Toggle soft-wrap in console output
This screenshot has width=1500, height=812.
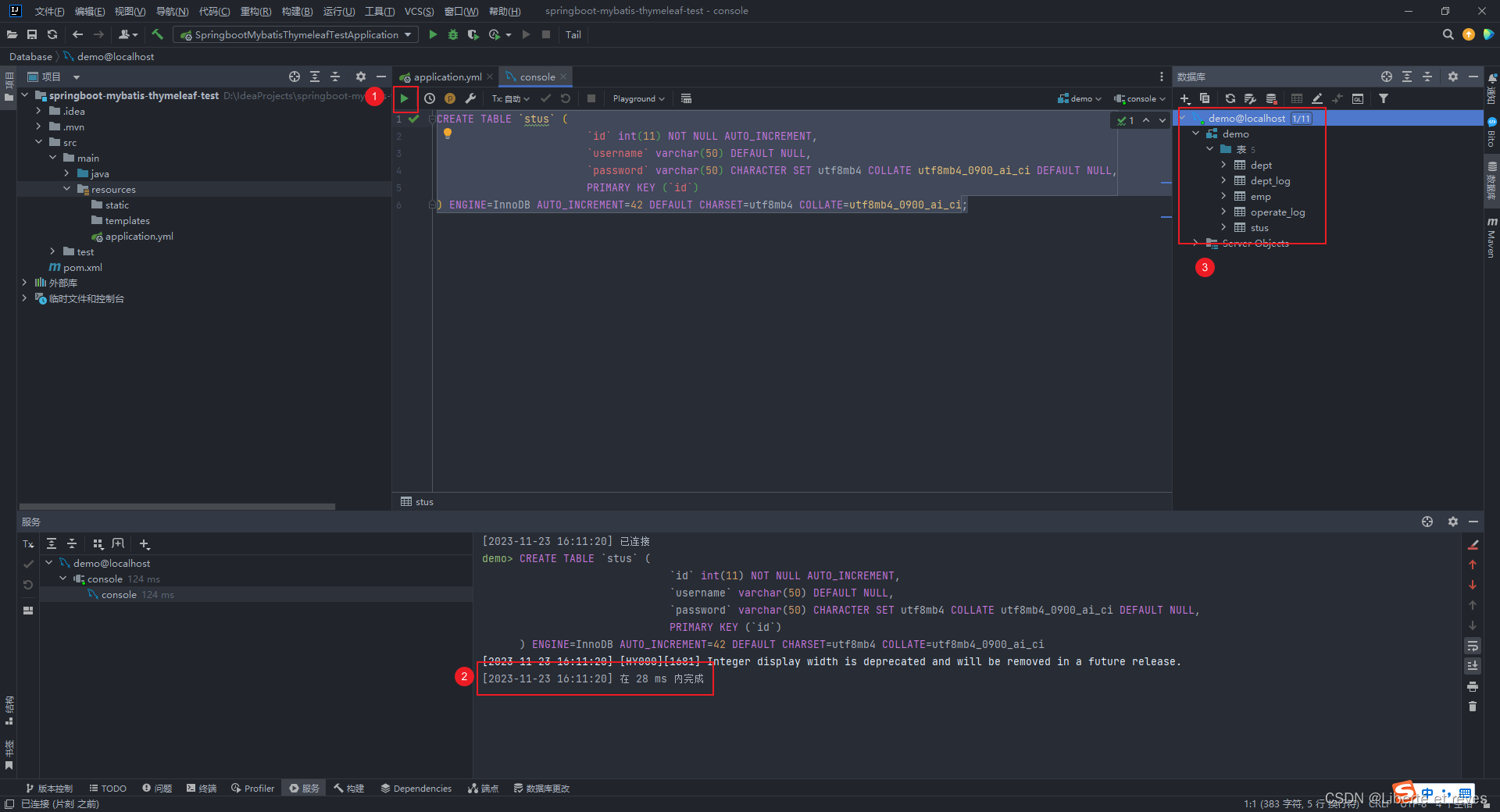coord(1473,646)
